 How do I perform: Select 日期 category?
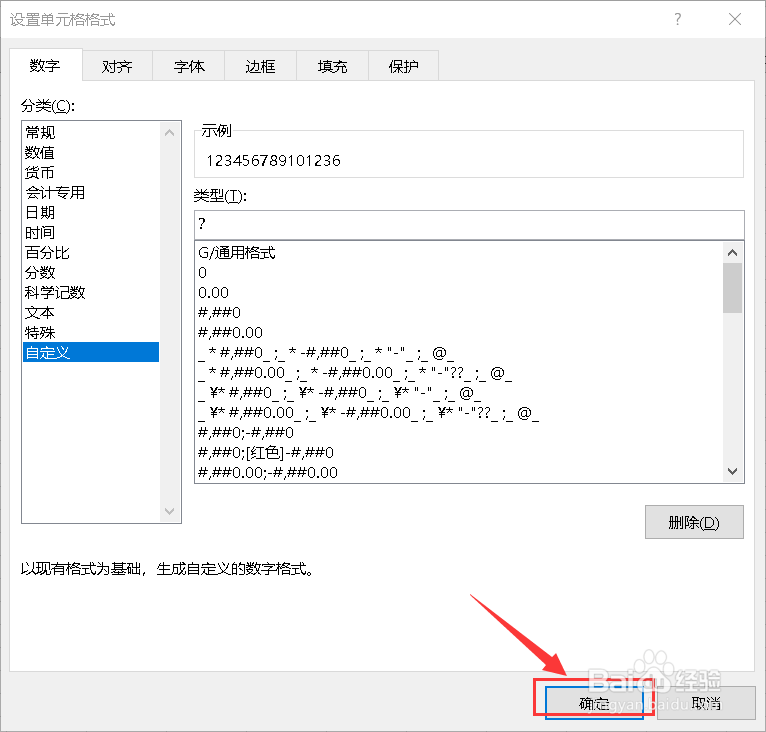coord(91,213)
